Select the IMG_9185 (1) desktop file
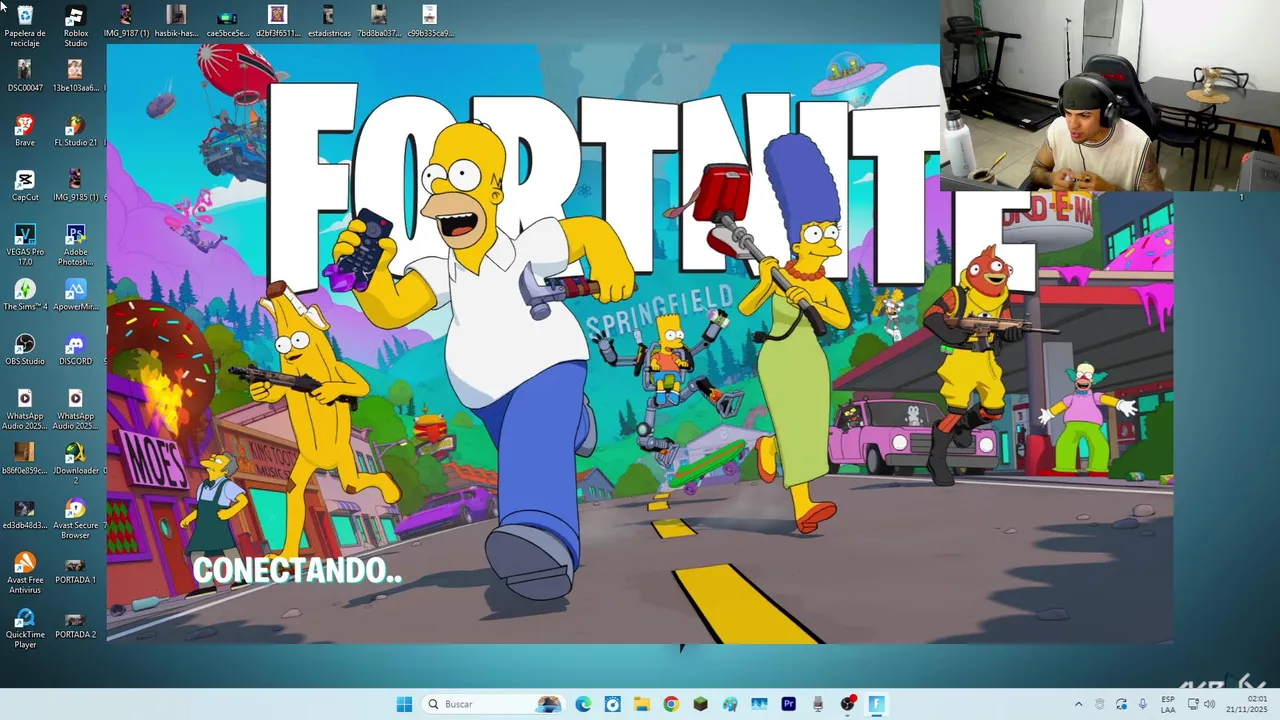Screen dimensions: 1280x720 (x=75, y=186)
